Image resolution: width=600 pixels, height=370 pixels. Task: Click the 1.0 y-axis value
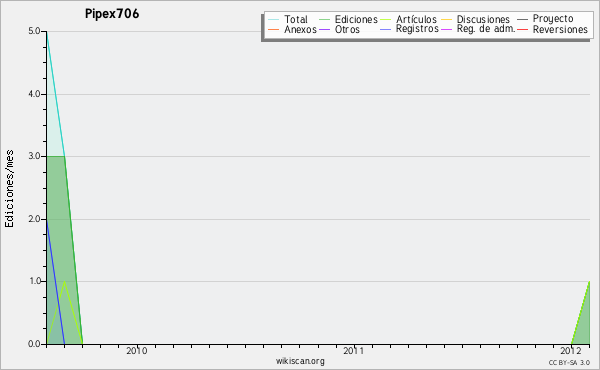point(34,281)
